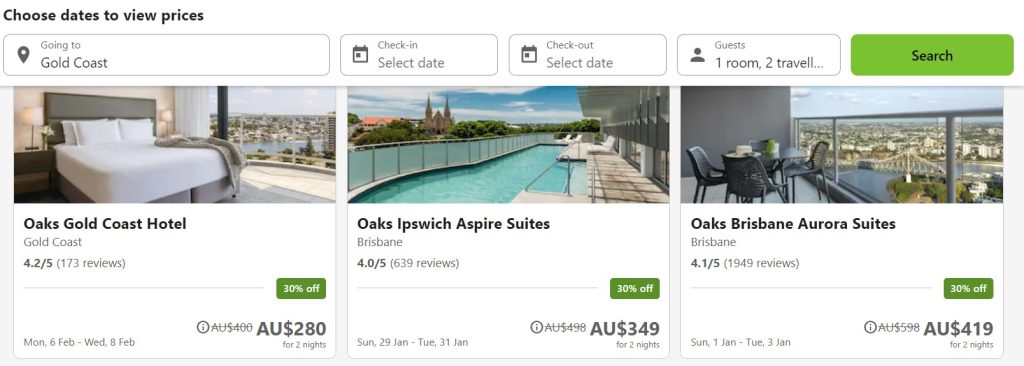Open the Check-out date picker

(588, 55)
